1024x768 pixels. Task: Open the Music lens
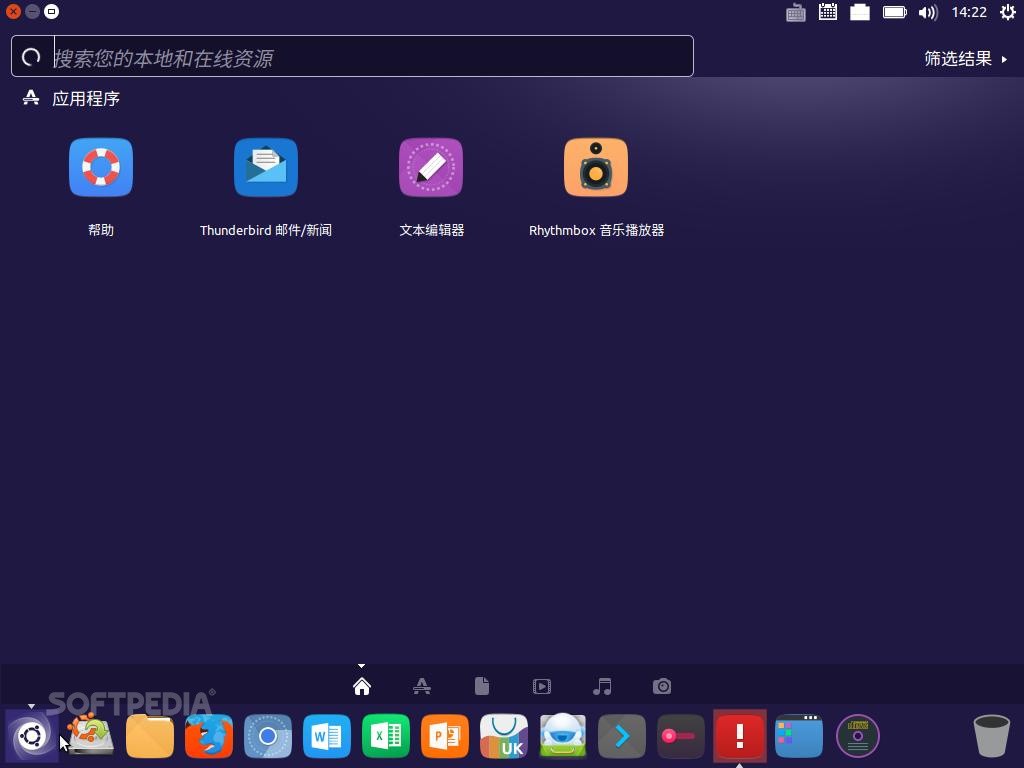pos(601,686)
